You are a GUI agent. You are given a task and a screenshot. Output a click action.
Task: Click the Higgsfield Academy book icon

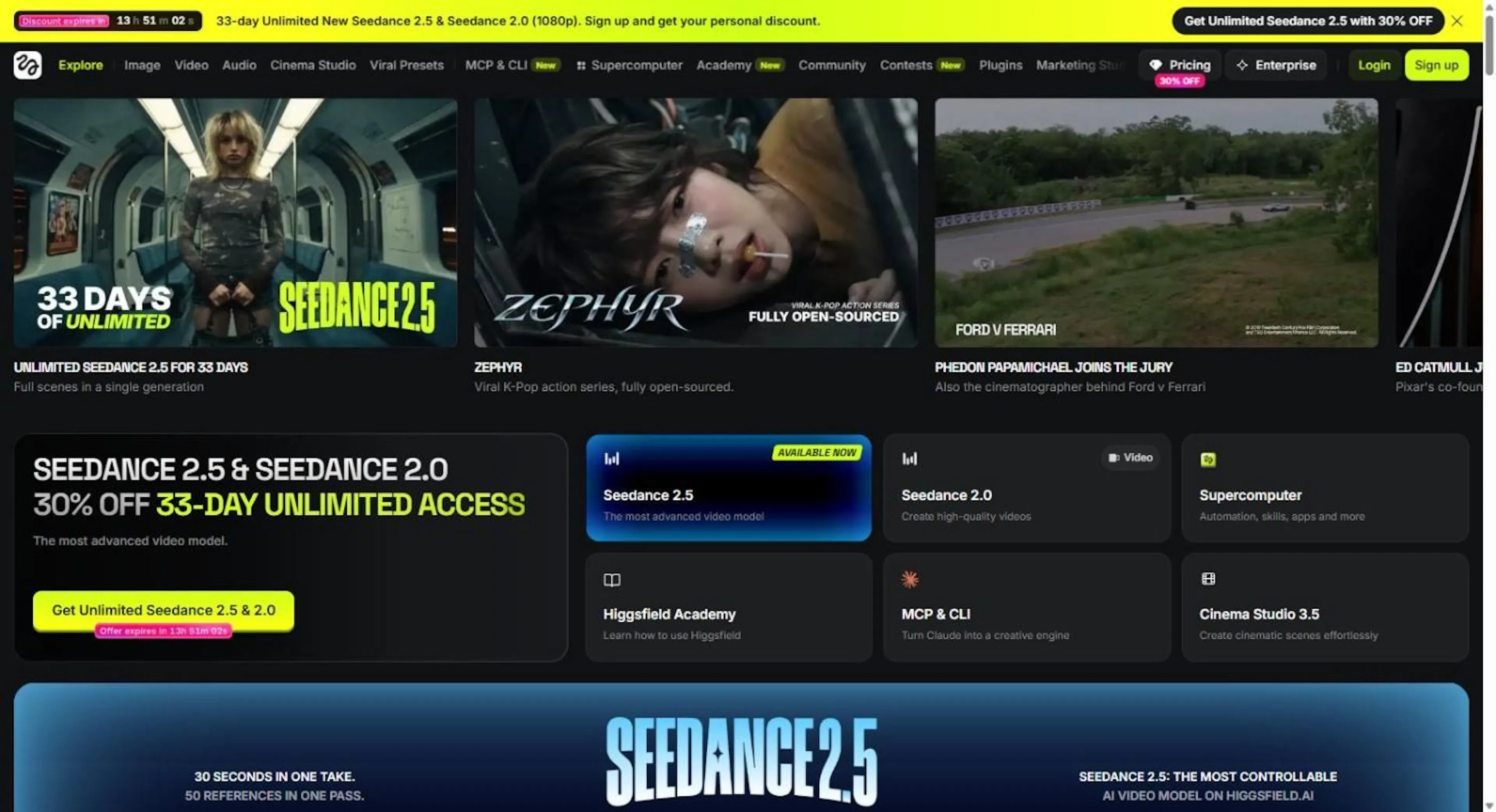click(x=612, y=580)
